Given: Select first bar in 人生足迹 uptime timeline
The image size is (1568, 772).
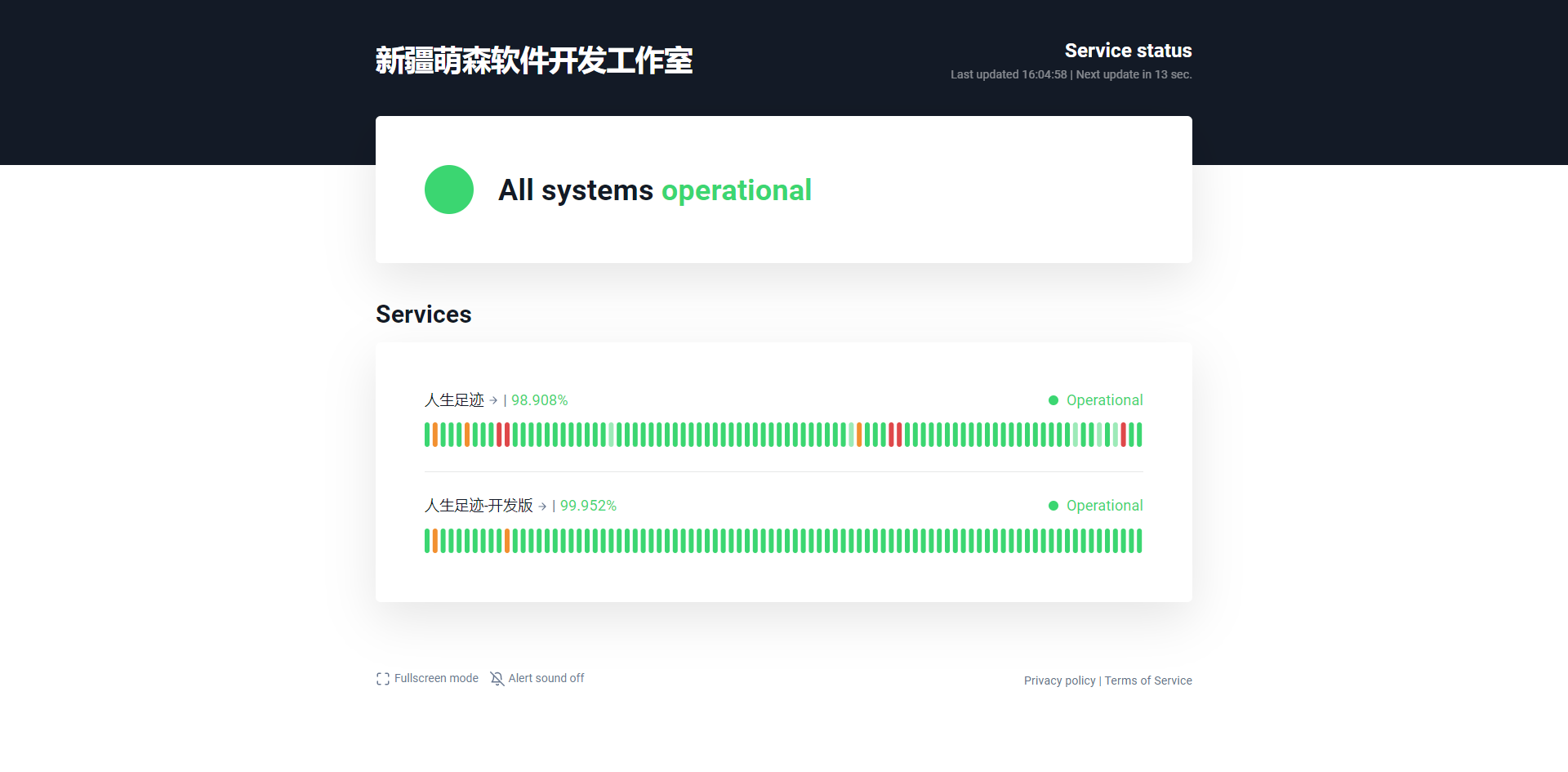Looking at the screenshot, I should click(427, 435).
